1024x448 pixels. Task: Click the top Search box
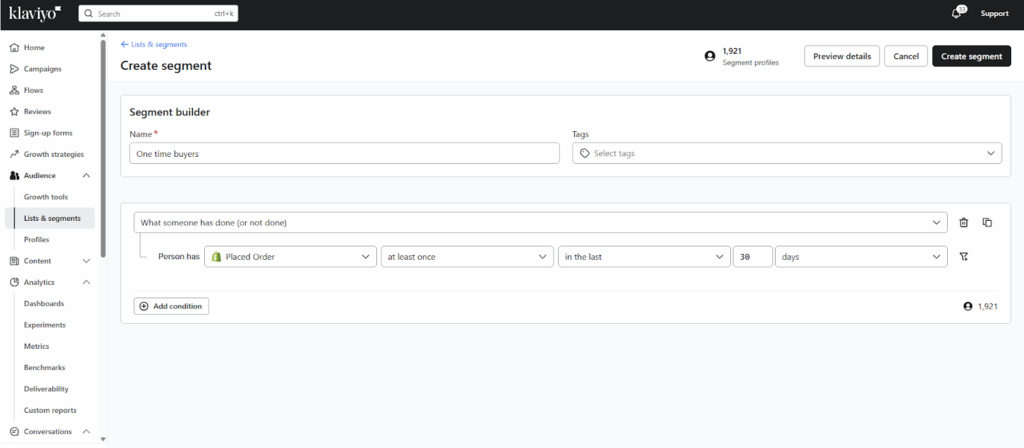(x=158, y=14)
